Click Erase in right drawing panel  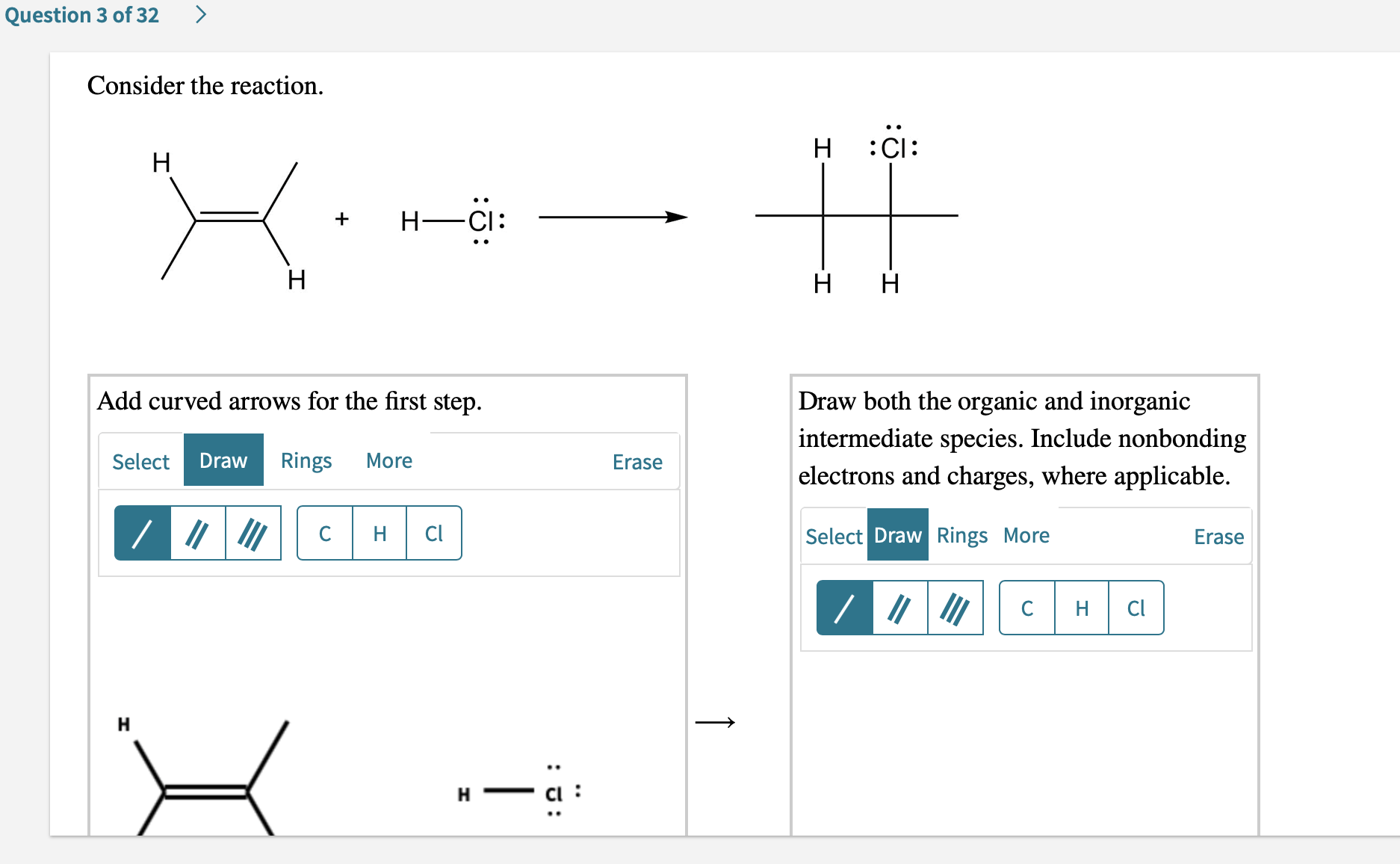click(1218, 536)
